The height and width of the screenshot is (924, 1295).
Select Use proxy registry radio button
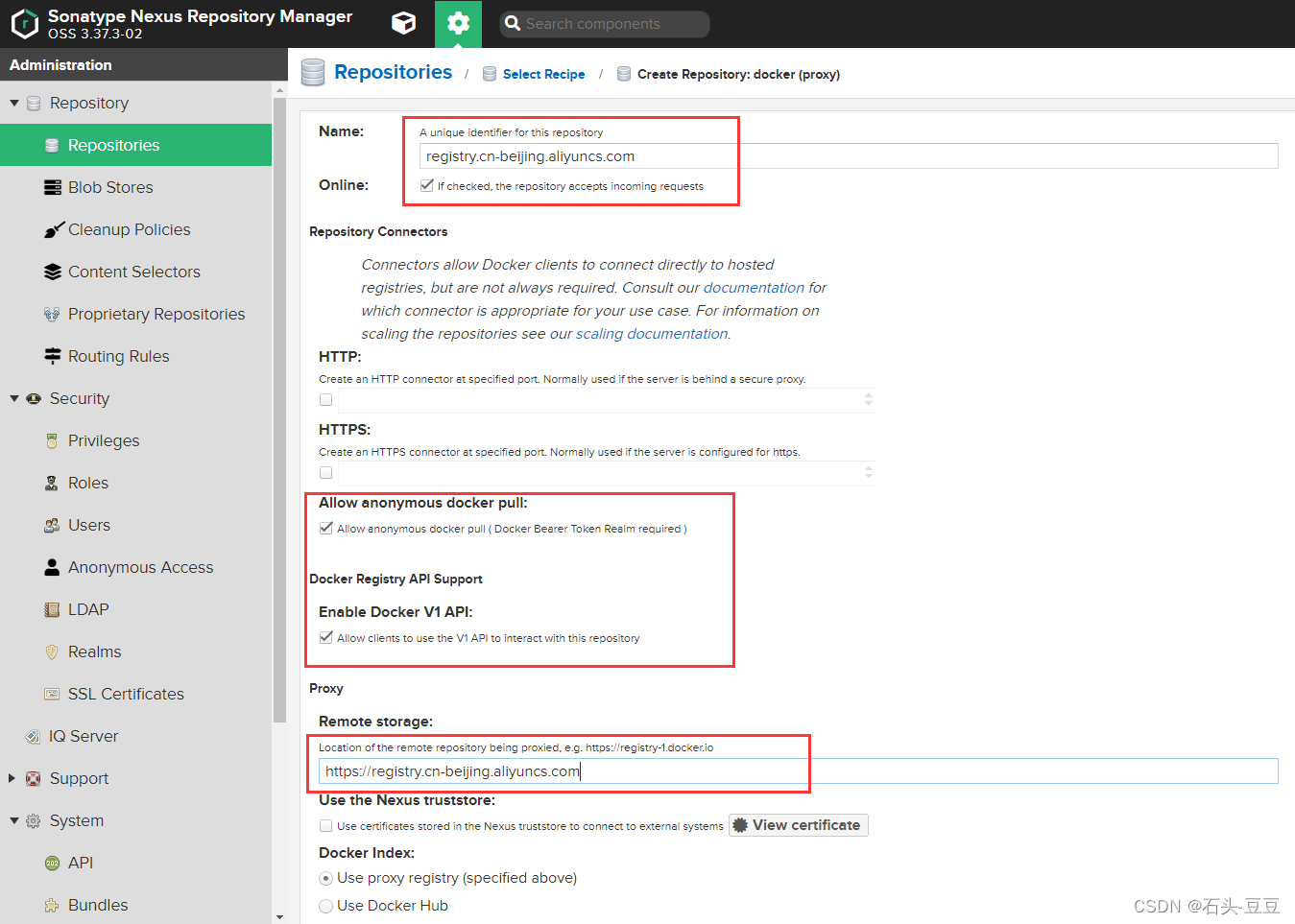(x=326, y=878)
